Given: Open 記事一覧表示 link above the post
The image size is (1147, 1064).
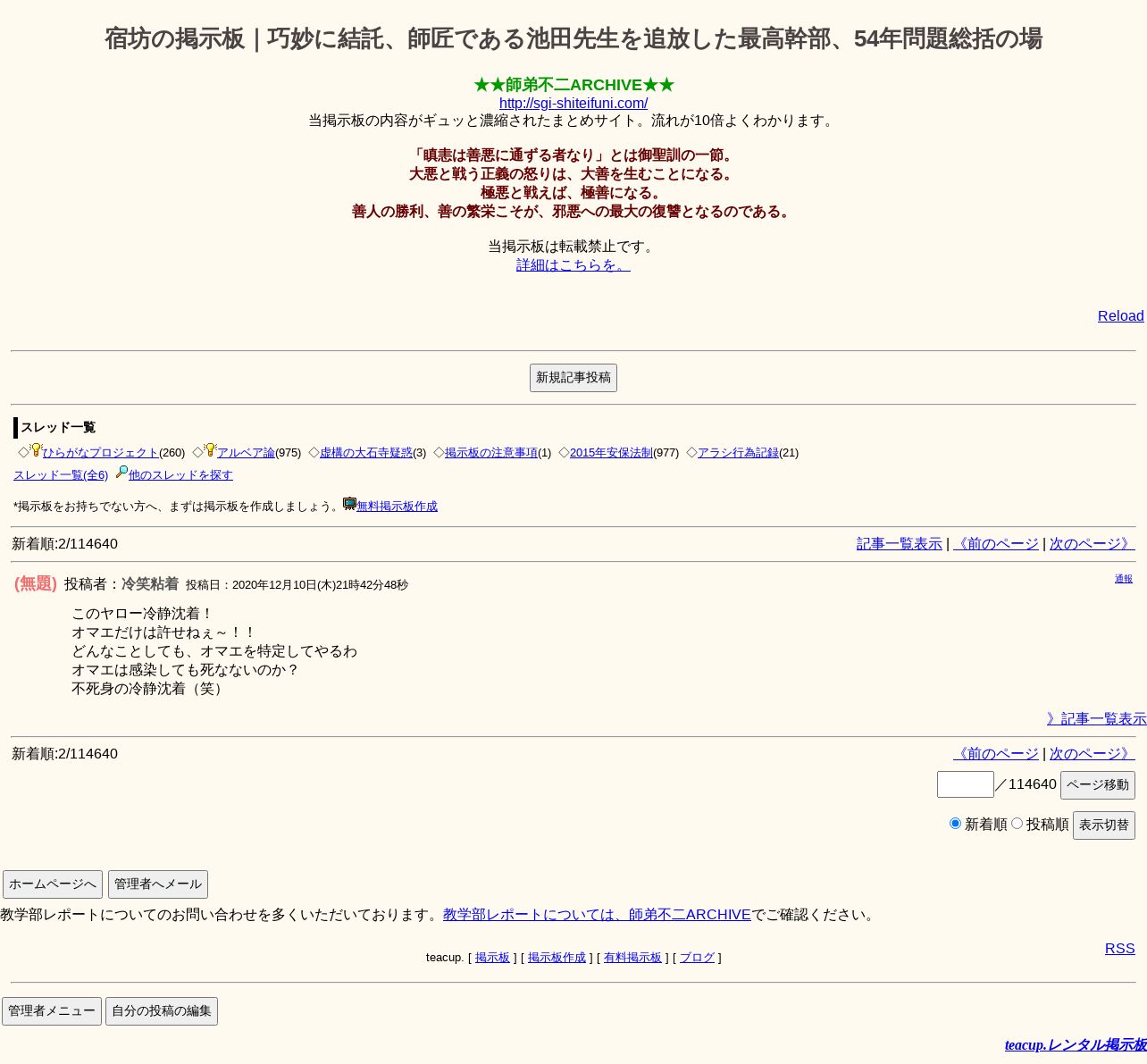Looking at the screenshot, I should tap(900, 544).
